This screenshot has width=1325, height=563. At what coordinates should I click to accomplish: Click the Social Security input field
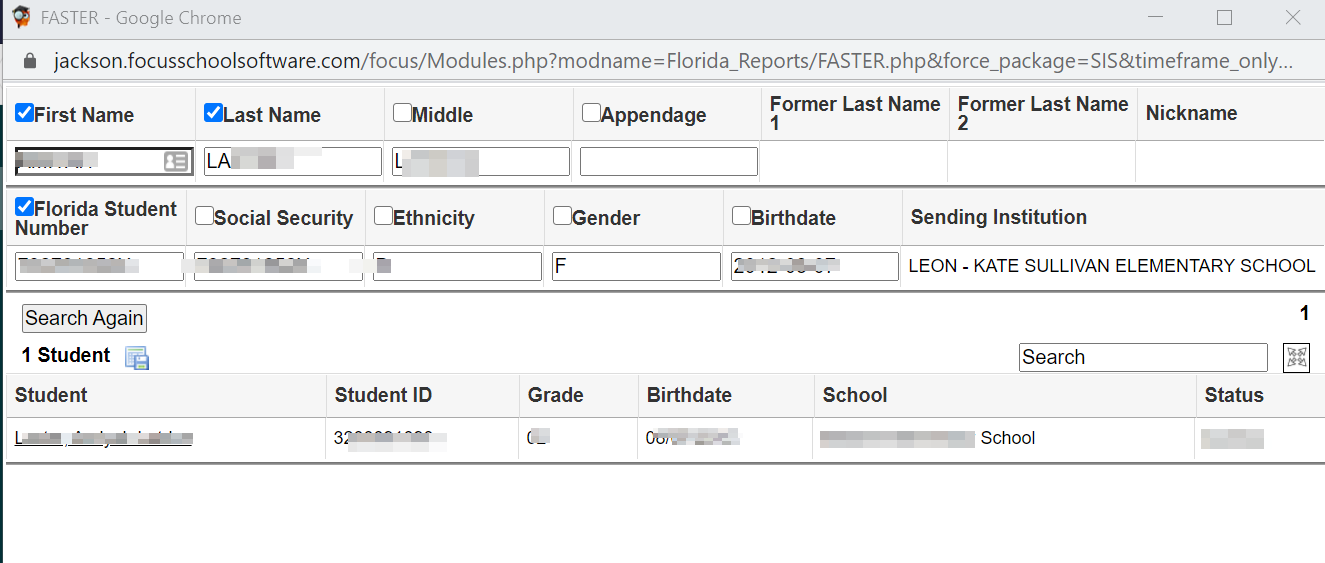point(279,266)
